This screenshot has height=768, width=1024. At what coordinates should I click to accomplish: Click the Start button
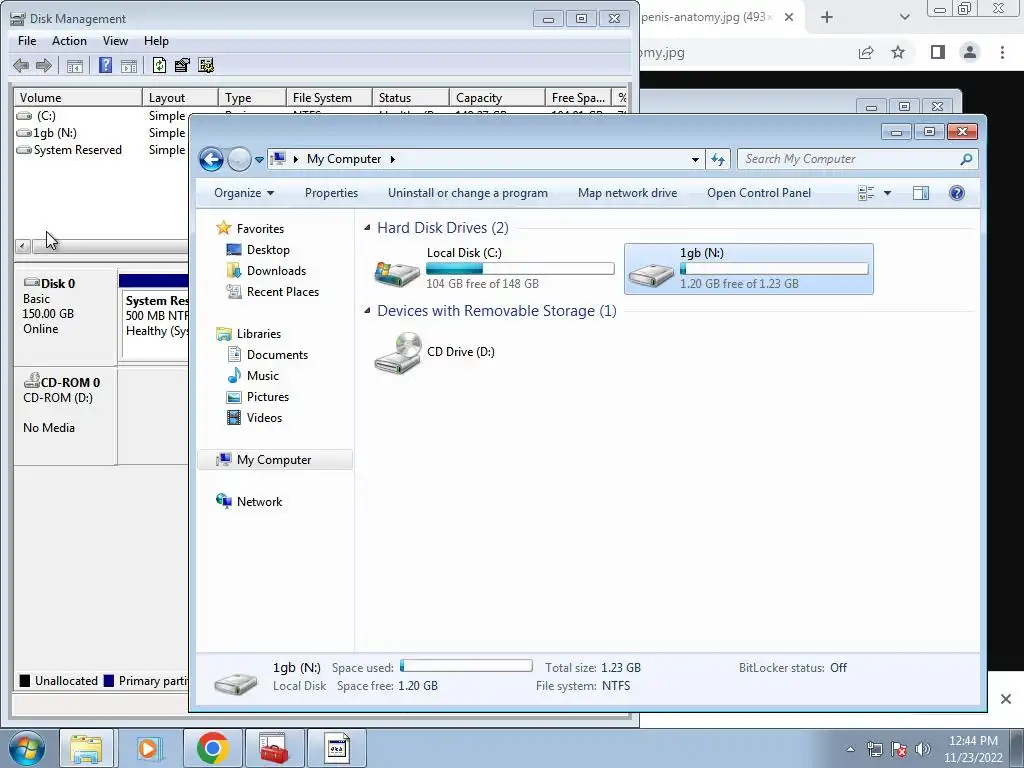point(27,748)
